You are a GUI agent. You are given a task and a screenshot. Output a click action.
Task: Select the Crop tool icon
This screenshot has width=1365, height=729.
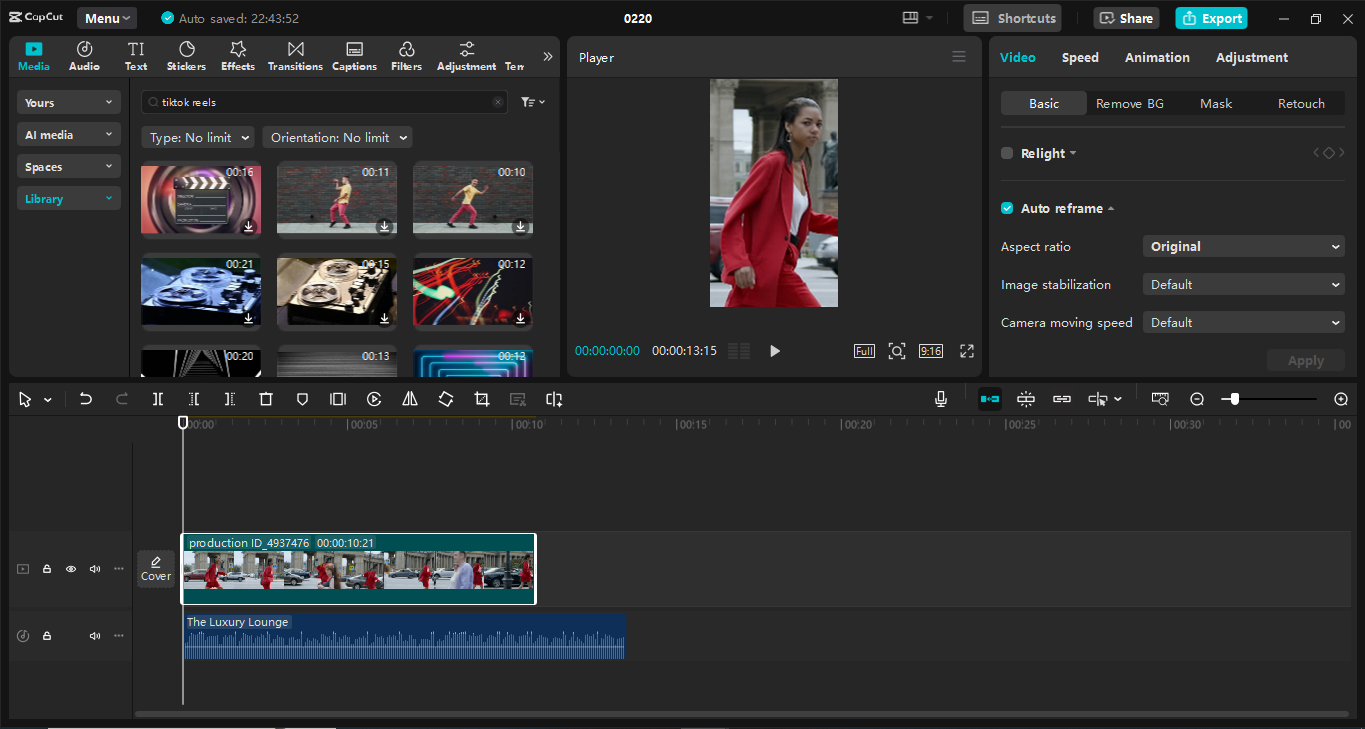(x=482, y=399)
